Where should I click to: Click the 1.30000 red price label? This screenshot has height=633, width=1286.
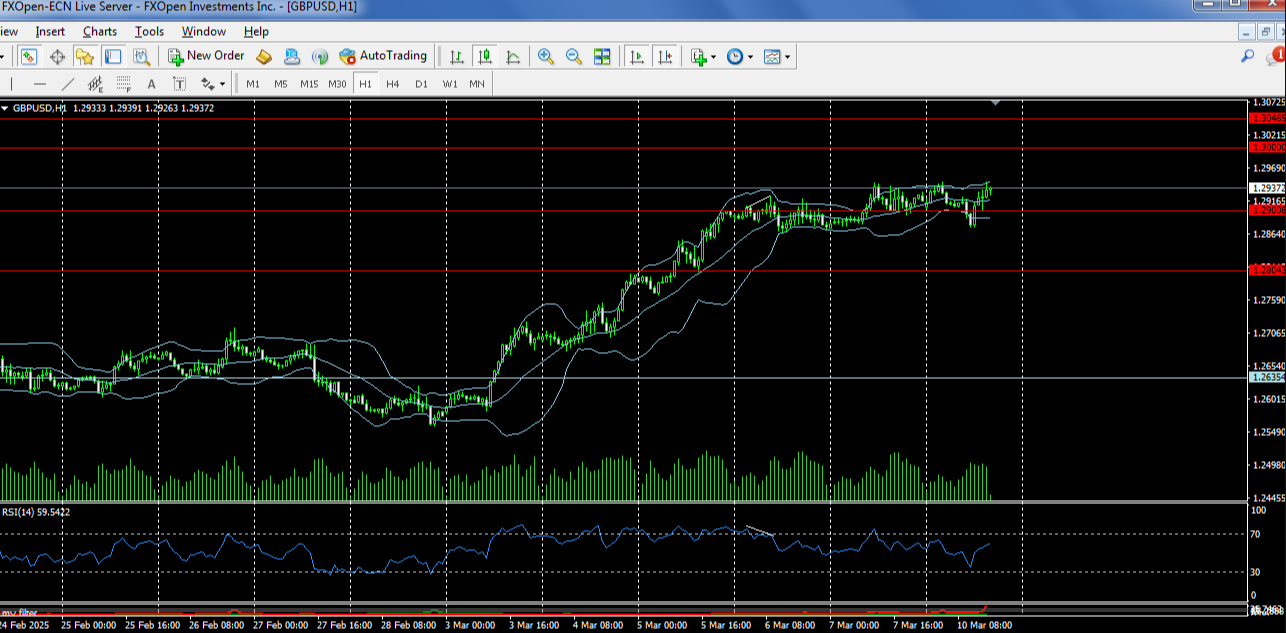coord(1267,147)
